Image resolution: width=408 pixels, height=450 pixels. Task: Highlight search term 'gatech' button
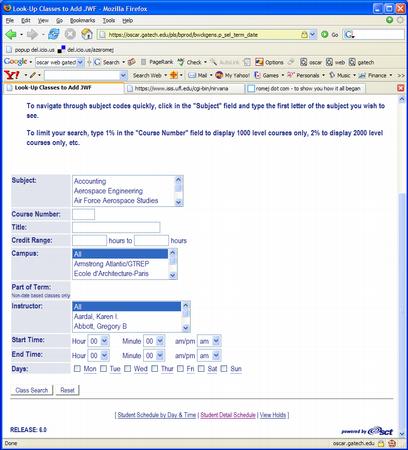(362, 62)
